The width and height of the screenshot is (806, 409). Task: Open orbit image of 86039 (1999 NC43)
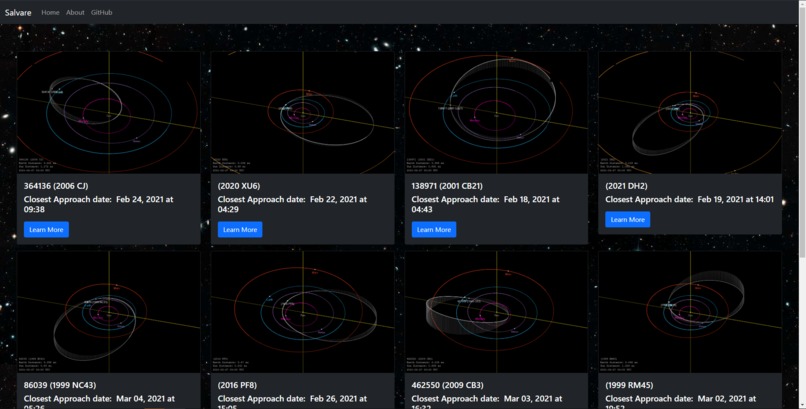coord(108,312)
